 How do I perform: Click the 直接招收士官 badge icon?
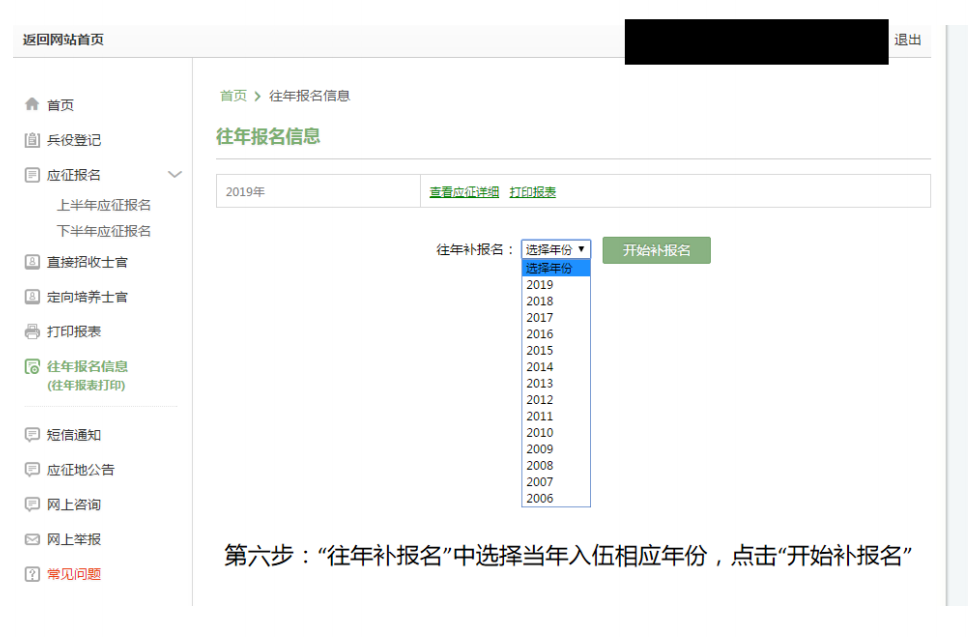tap(32, 262)
